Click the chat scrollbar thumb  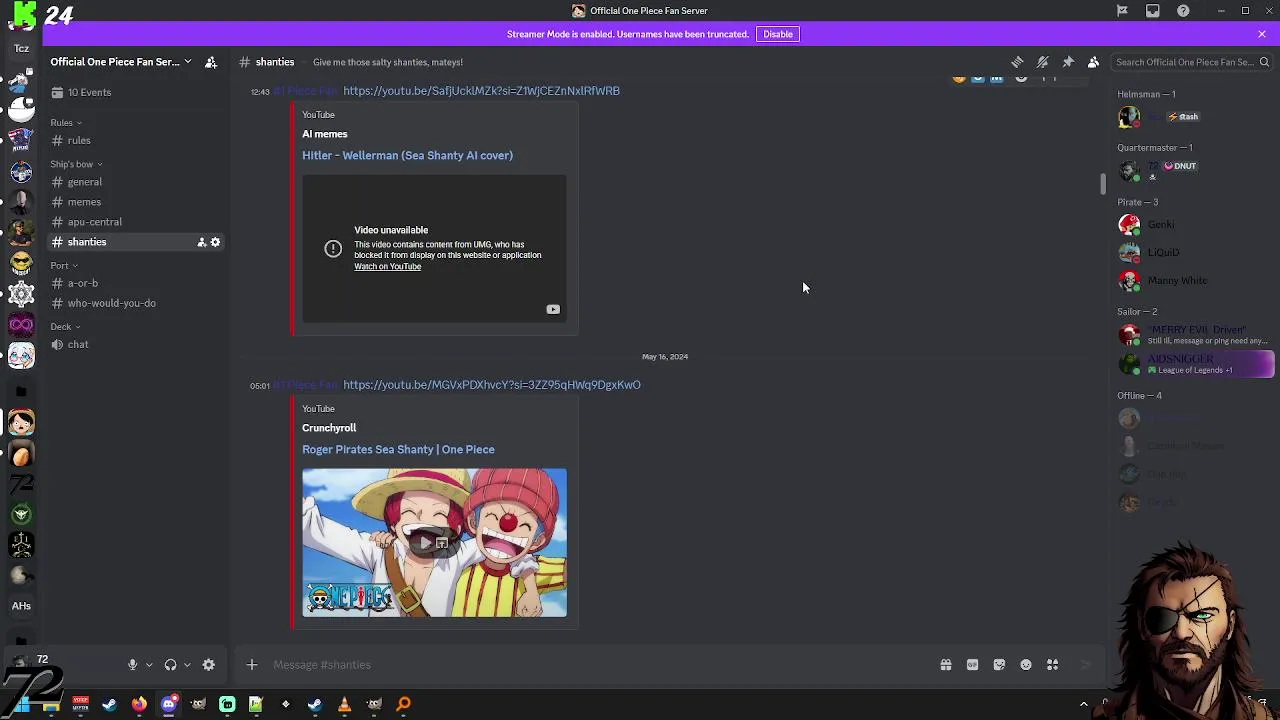pyautogui.click(x=1103, y=184)
